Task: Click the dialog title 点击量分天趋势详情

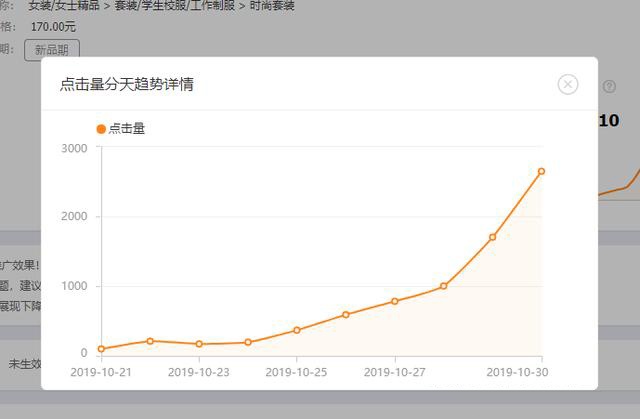Action: 127,84
